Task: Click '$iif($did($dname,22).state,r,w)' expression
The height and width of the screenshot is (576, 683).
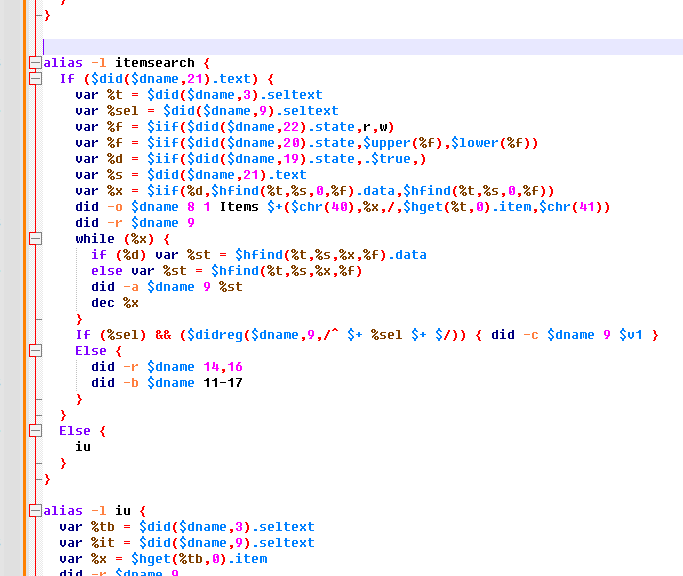Action: pos(270,127)
